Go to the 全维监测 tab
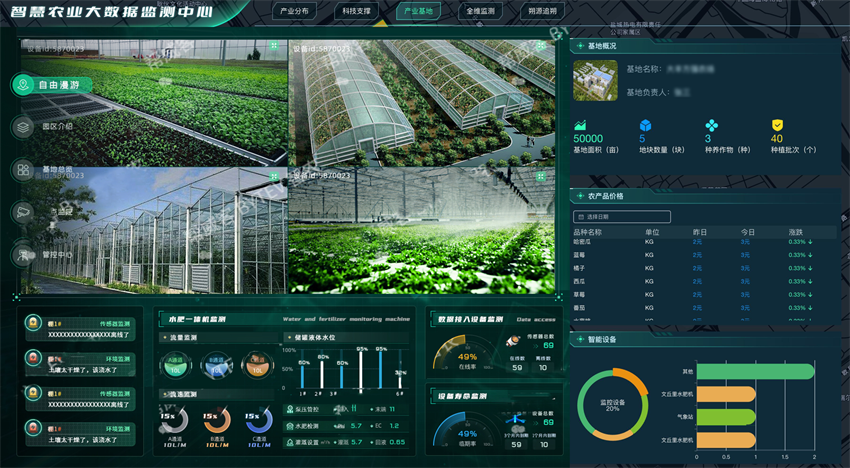 click(480, 11)
